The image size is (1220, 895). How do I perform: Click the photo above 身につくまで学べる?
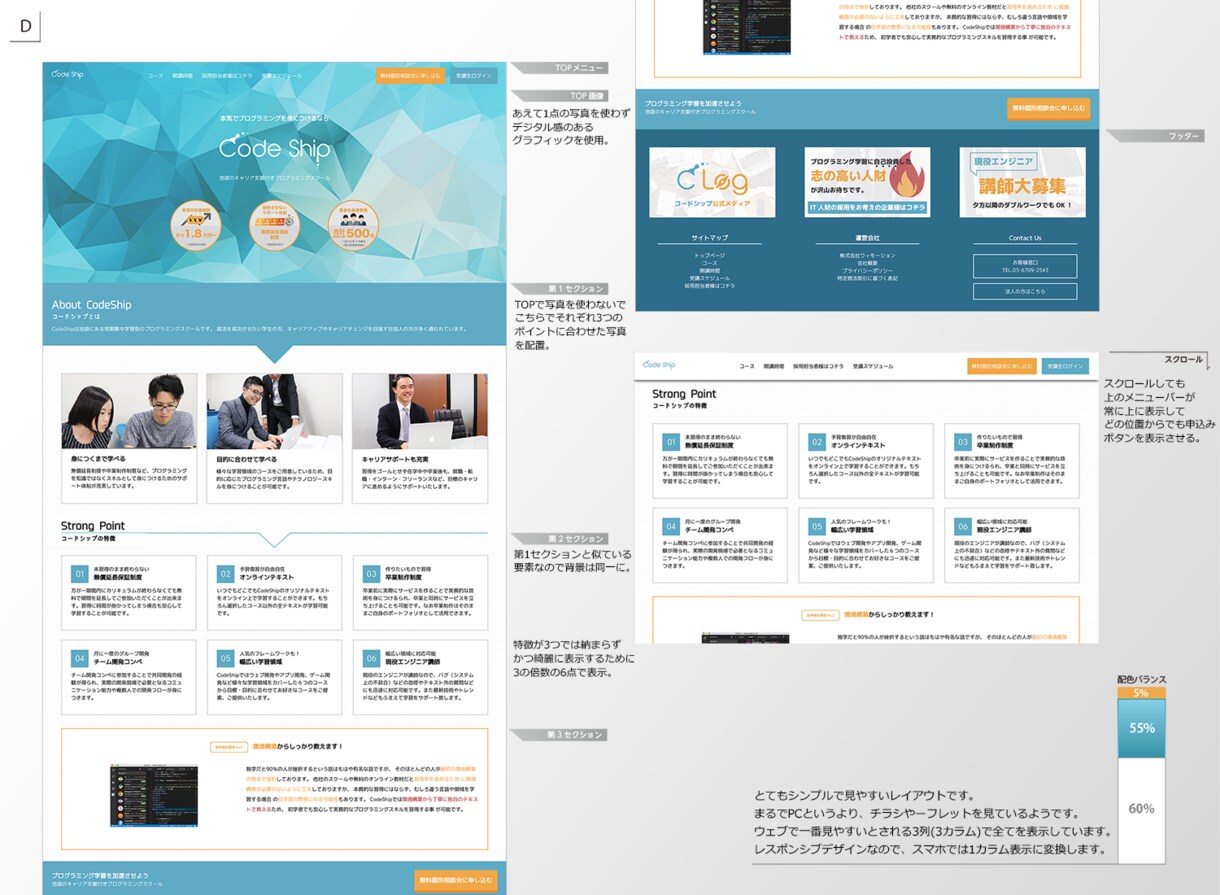pyautogui.click(x=129, y=412)
